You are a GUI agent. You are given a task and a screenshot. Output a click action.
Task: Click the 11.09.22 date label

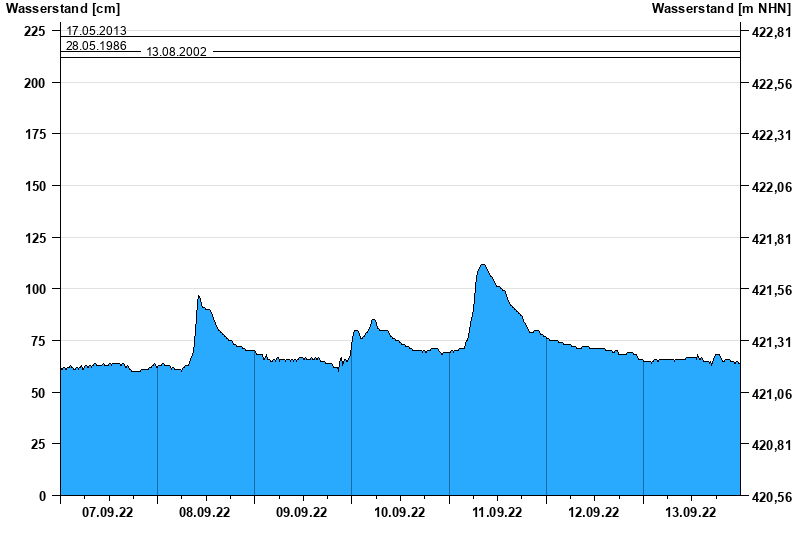pyautogui.click(x=497, y=513)
